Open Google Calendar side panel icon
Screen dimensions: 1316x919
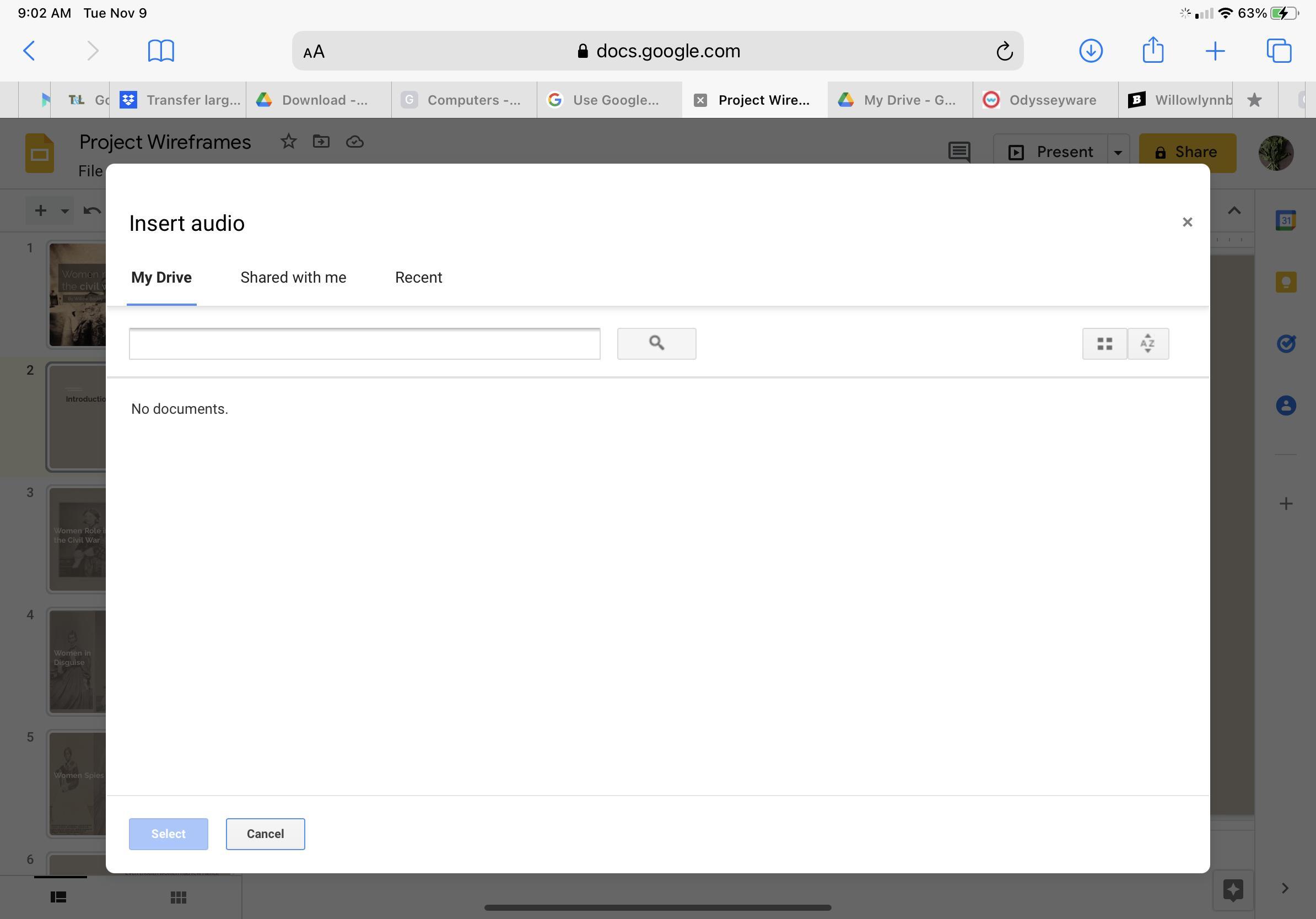tap(1286, 220)
